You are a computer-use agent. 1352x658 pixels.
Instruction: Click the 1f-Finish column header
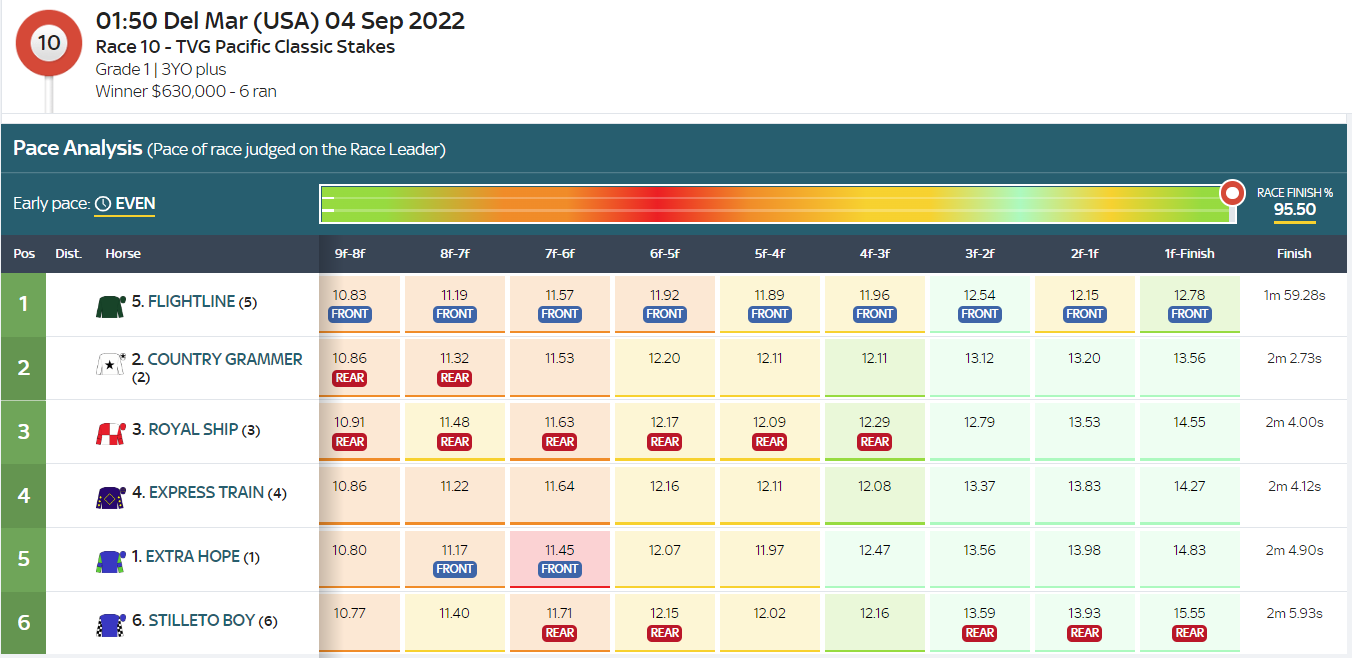[x=1189, y=254]
